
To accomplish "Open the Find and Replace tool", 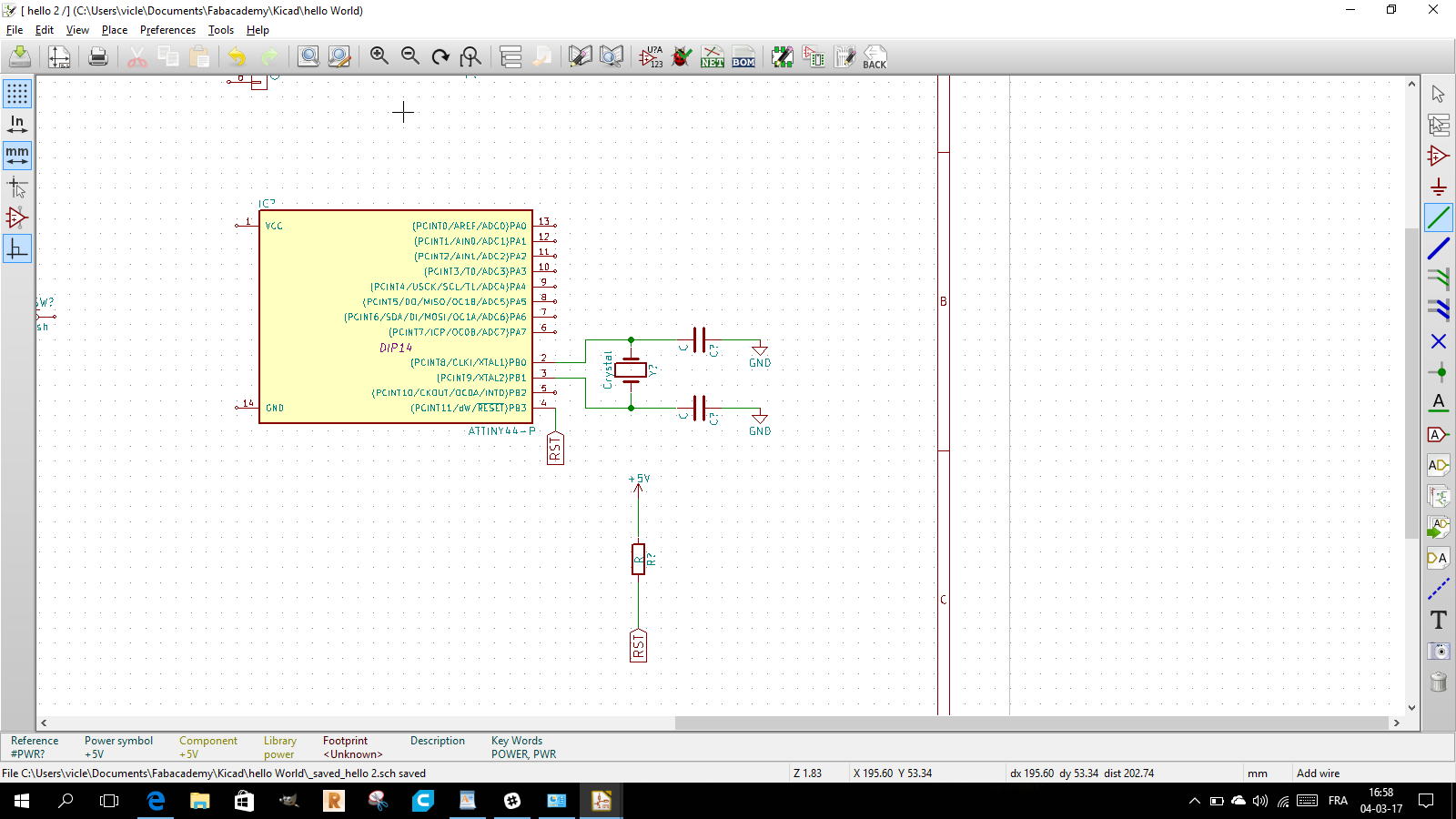I will click(339, 56).
